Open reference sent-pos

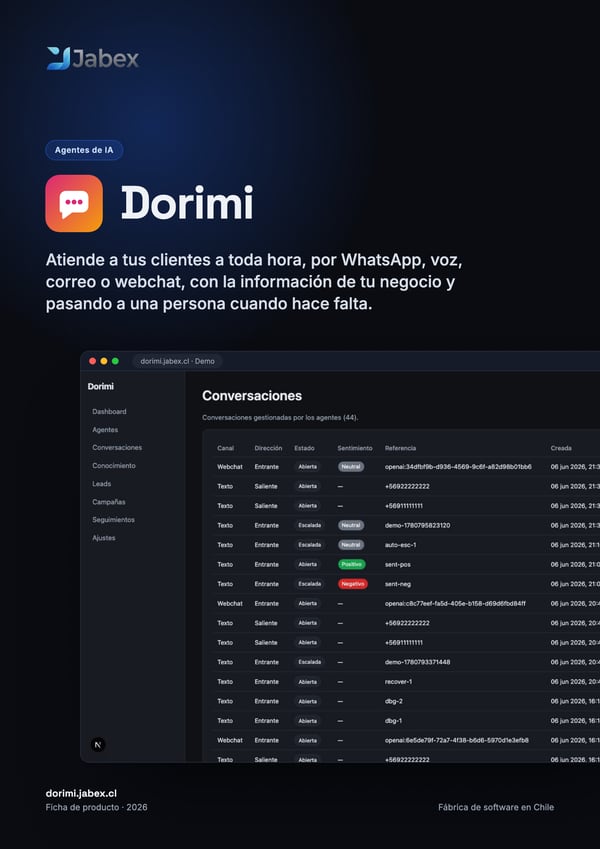(x=398, y=564)
